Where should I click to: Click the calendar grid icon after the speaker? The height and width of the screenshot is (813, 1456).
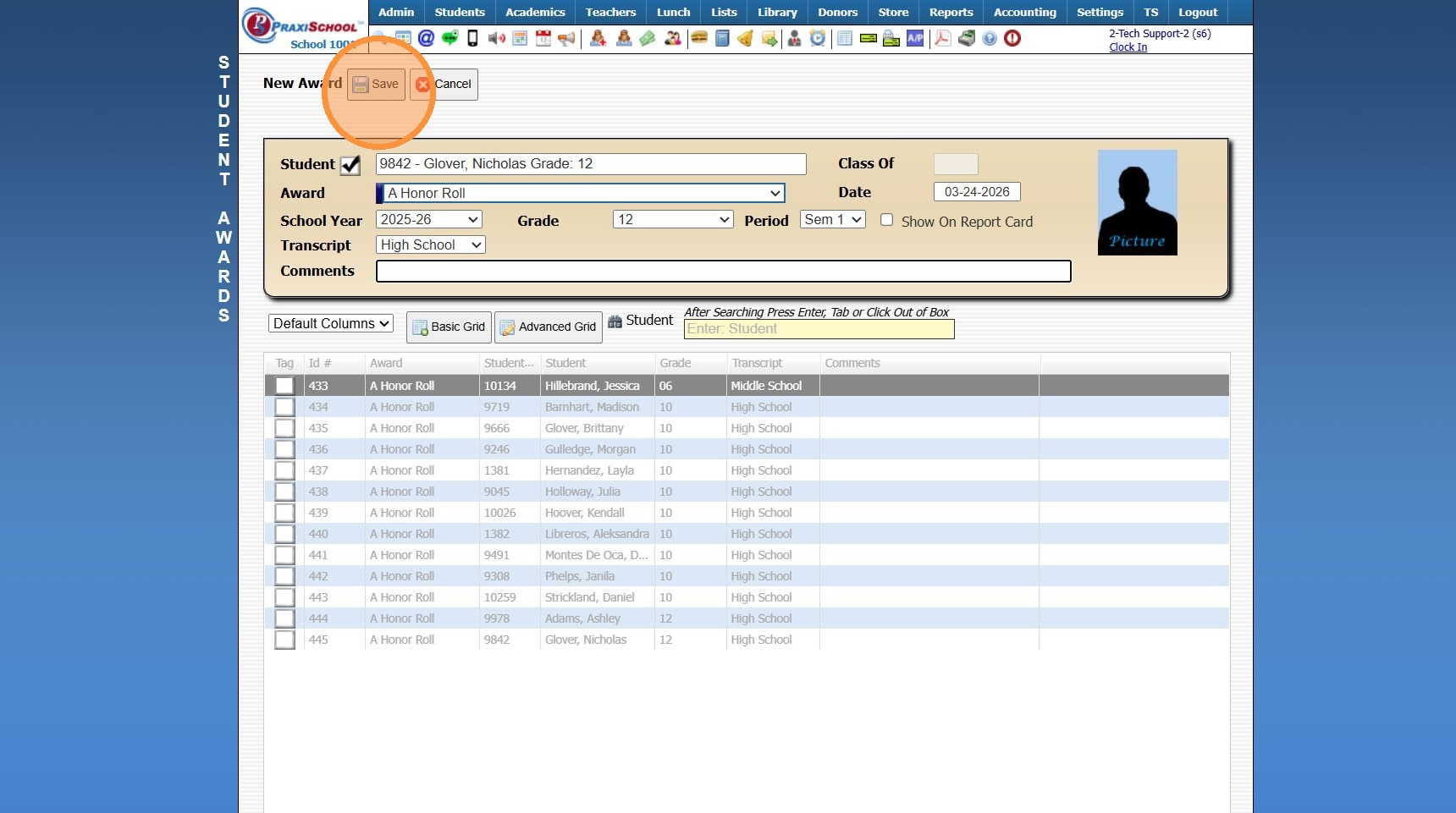520,38
